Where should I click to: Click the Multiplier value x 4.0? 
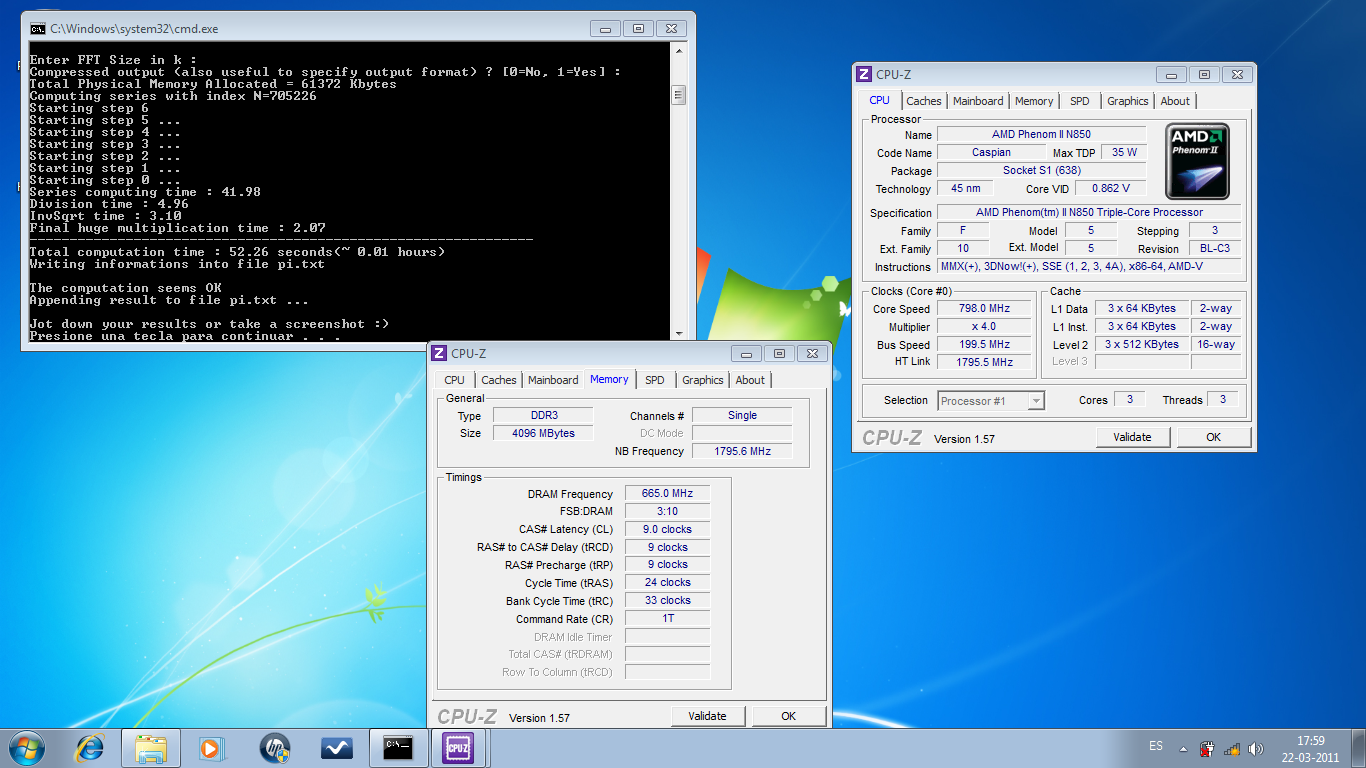click(x=985, y=327)
